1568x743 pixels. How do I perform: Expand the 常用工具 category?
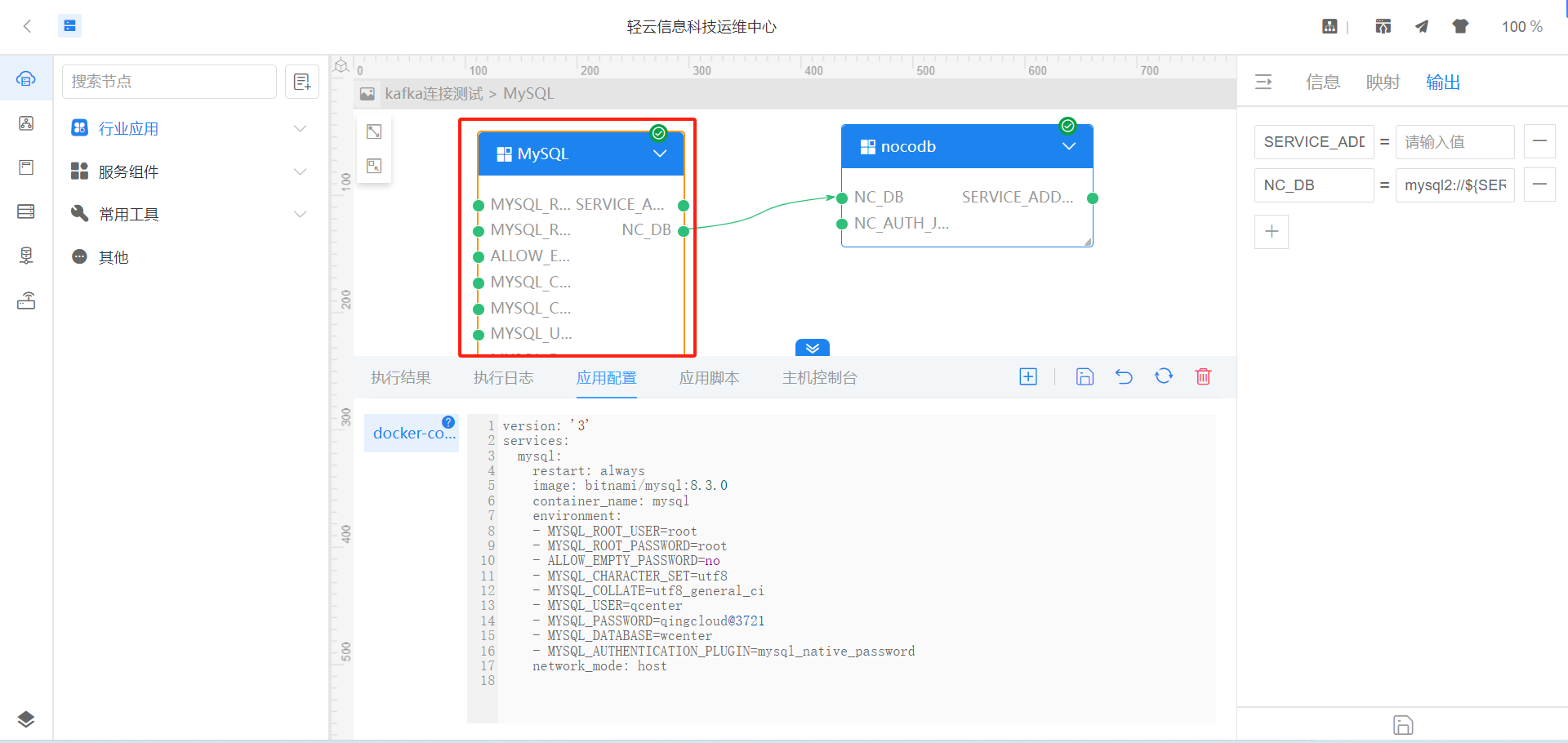189,214
